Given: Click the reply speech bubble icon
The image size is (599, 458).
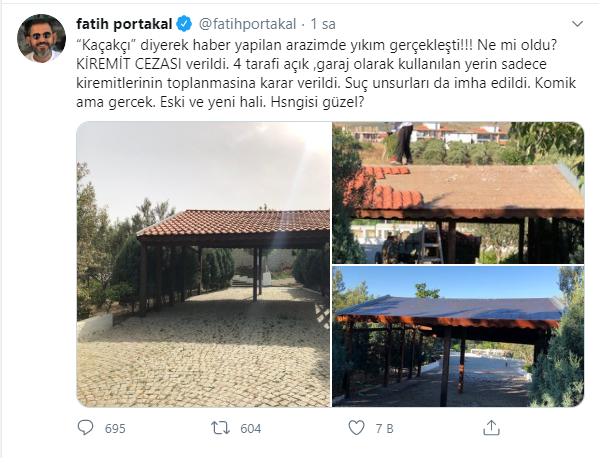Looking at the screenshot, I should pos(85,428).
